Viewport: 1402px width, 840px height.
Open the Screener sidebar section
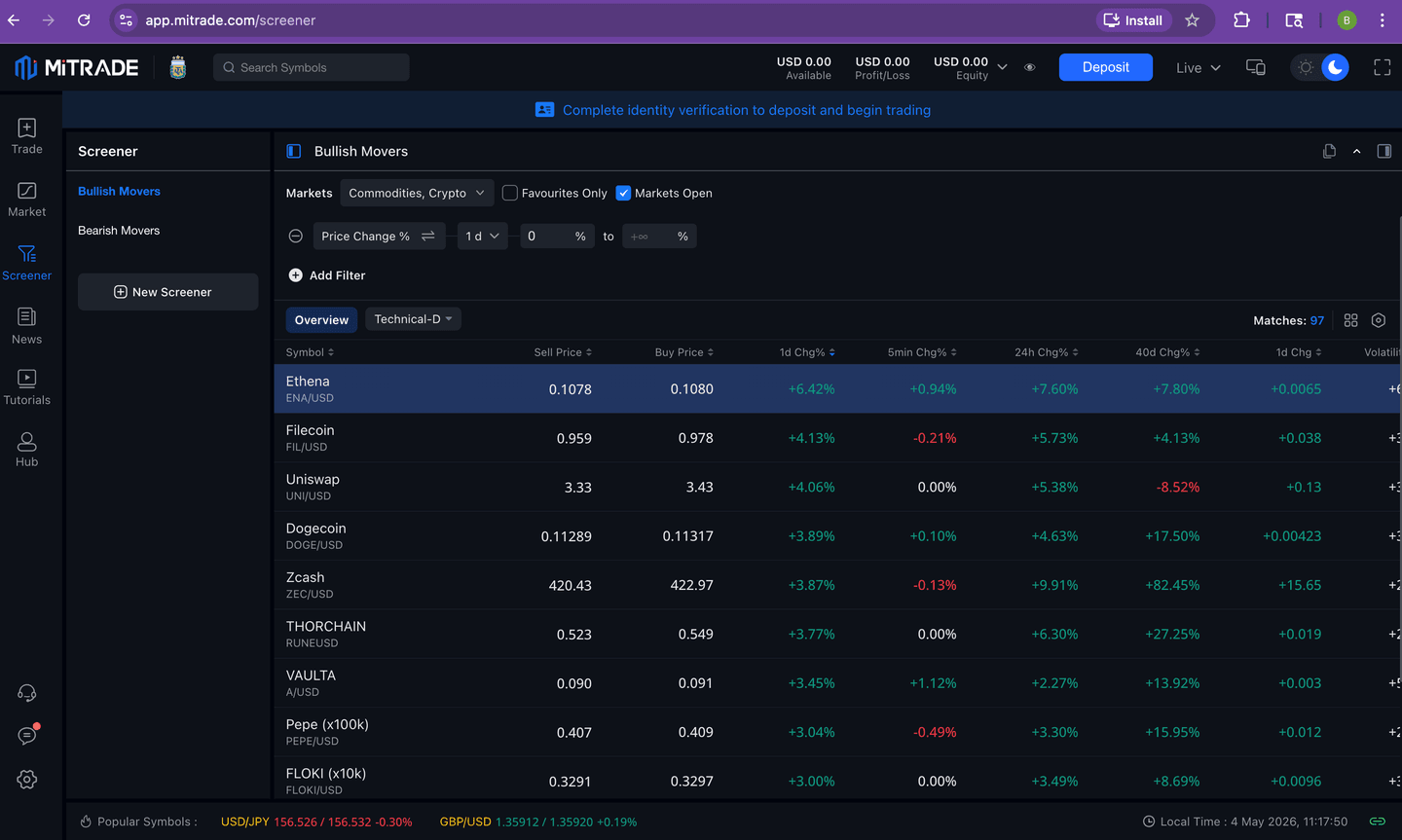pyautogui.click(x=27, y=263)
